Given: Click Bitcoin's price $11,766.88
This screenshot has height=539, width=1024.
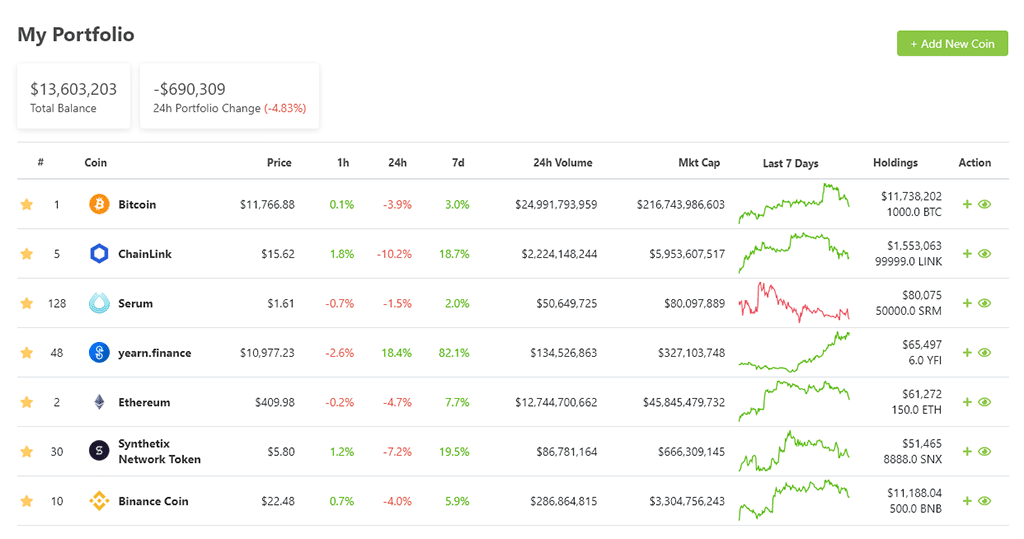Looking at the screenshot, I should click(x=267, y=204).
